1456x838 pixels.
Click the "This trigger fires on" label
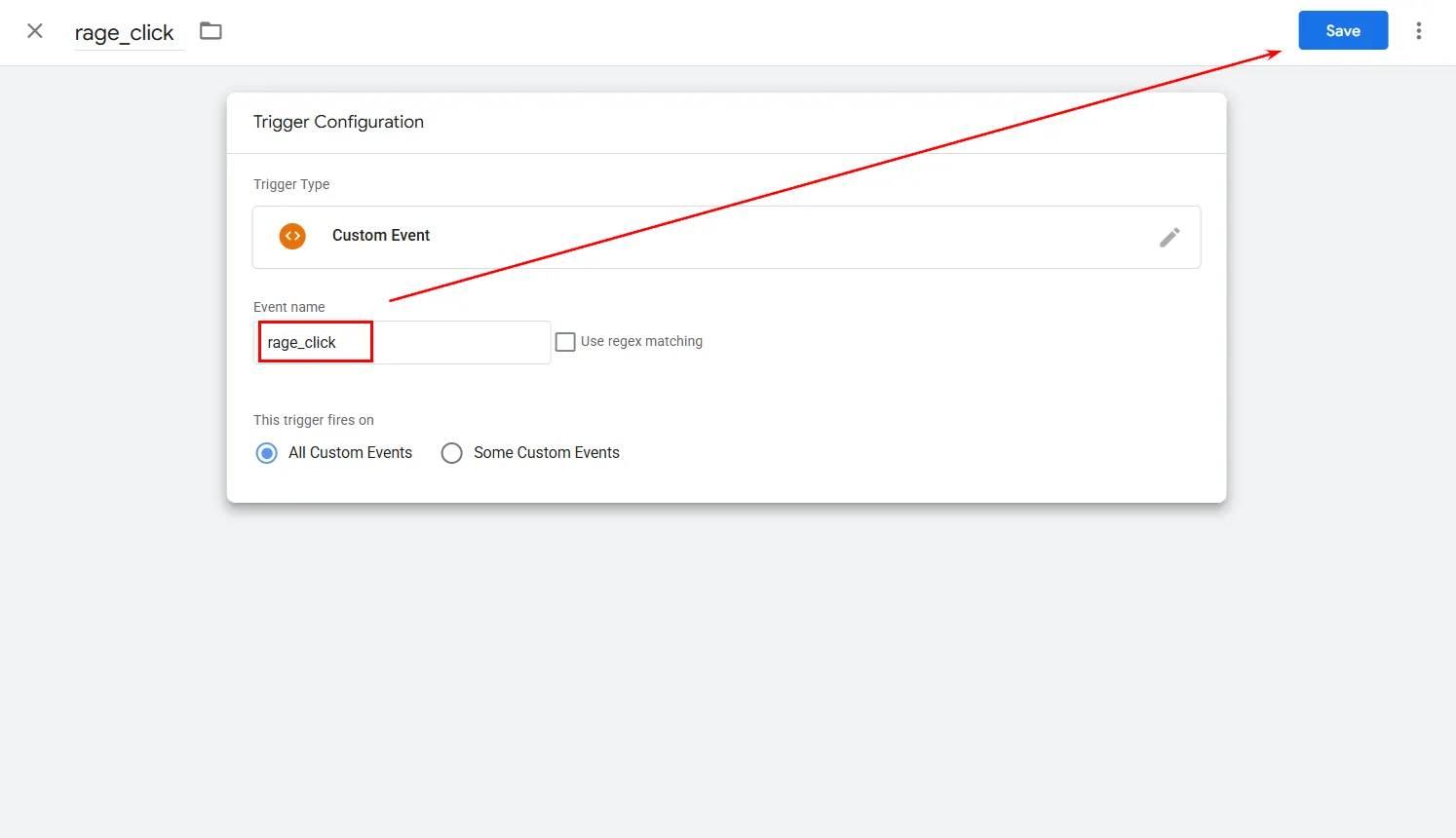[313, 420]
